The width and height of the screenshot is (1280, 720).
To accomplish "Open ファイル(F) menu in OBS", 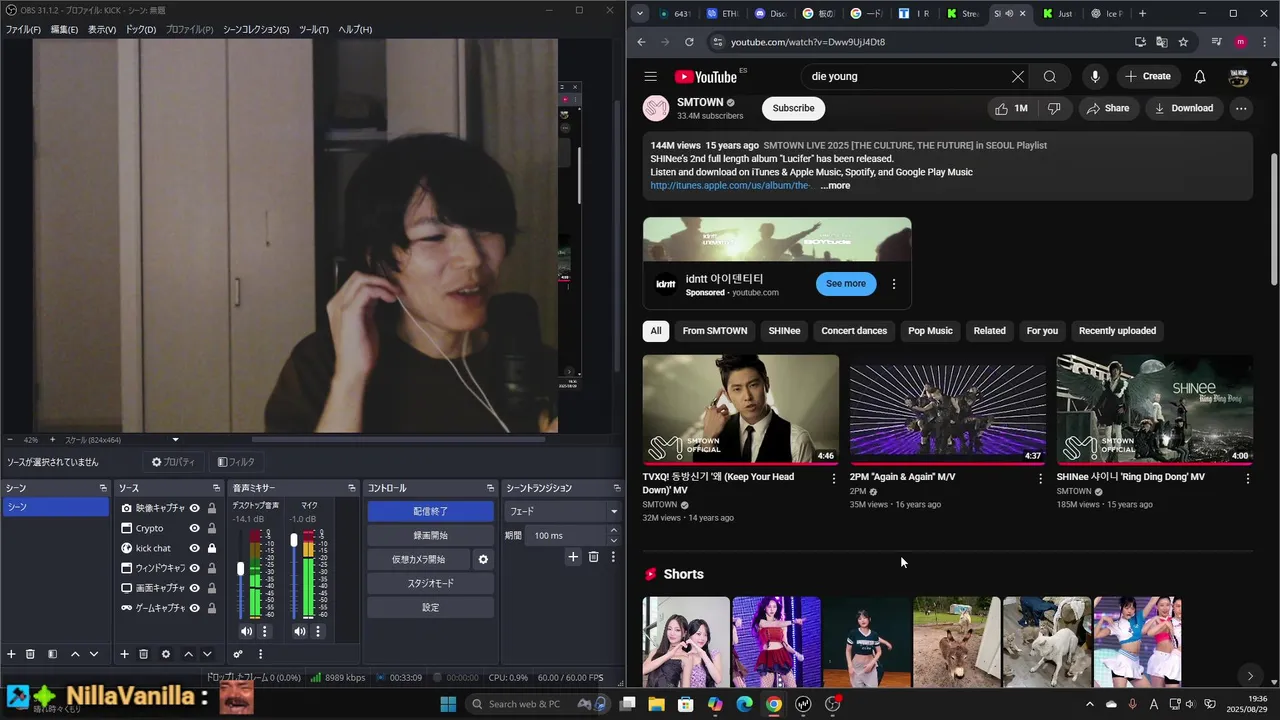I will point(24,29).
